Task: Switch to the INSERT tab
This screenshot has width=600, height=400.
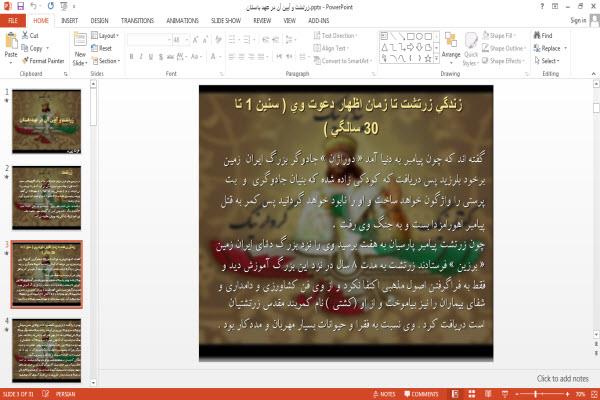Action: tap(69, 21)
